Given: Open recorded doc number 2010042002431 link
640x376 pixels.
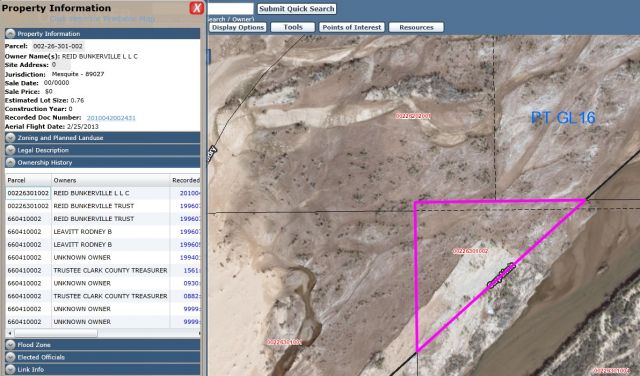Looking at the screenshot, I should [x=111, y=118].
